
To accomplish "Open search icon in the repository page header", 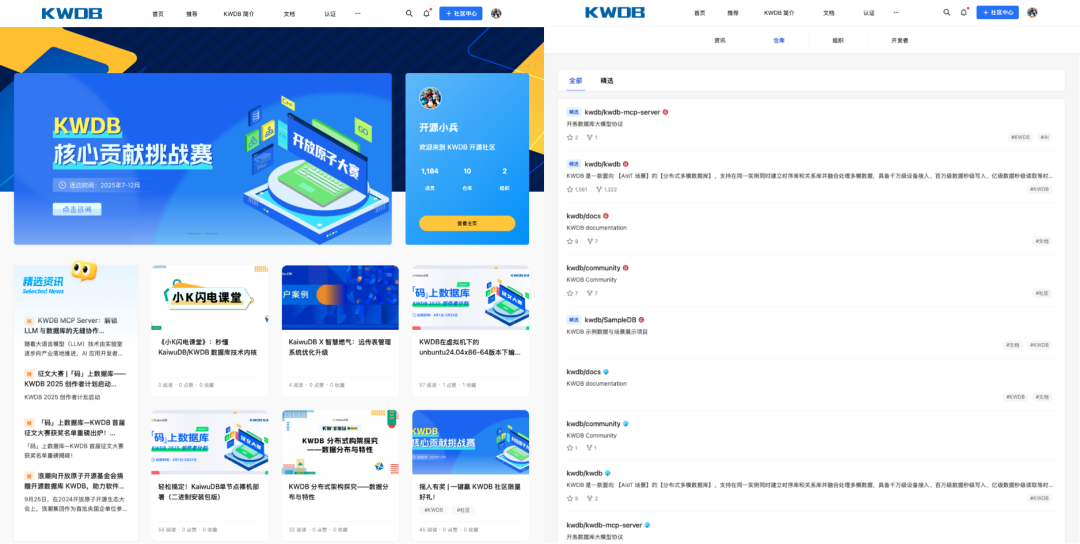I will click(x=946, y=12).
